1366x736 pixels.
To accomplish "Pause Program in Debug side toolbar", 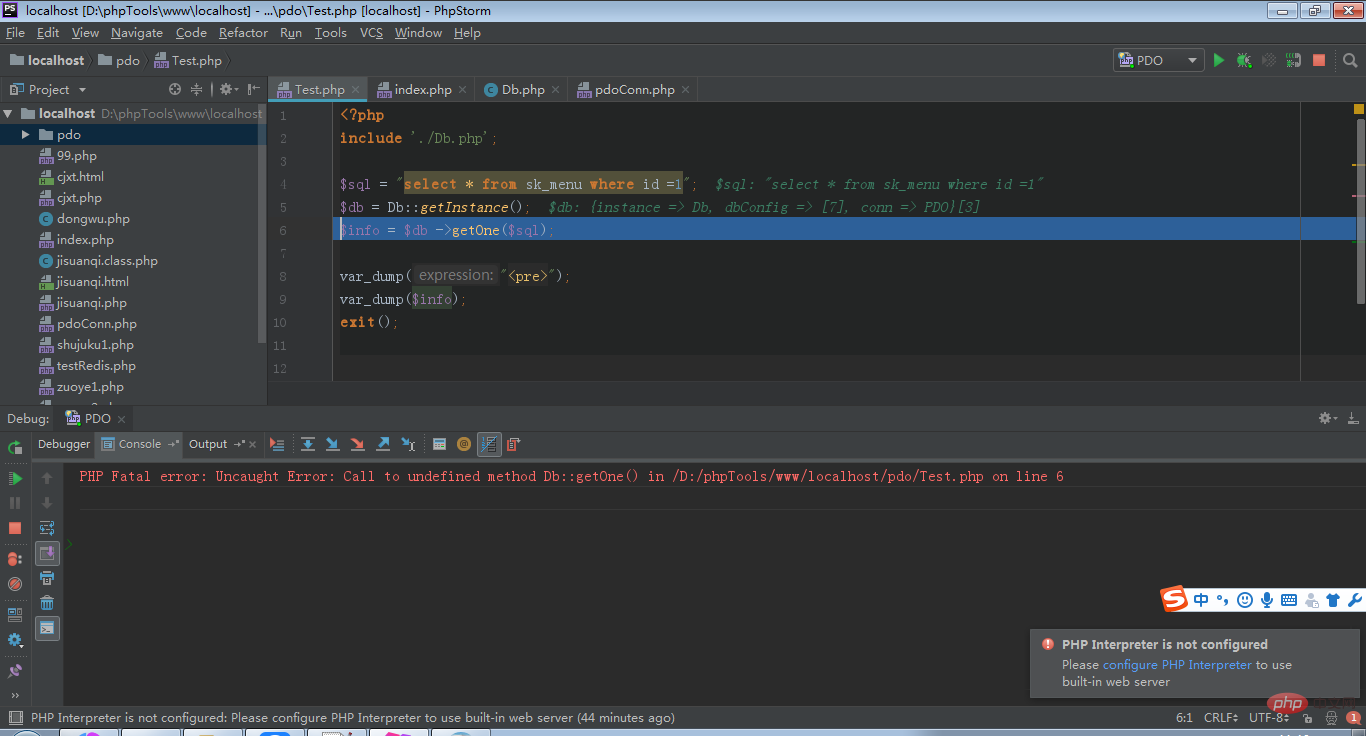I will 15,504.
